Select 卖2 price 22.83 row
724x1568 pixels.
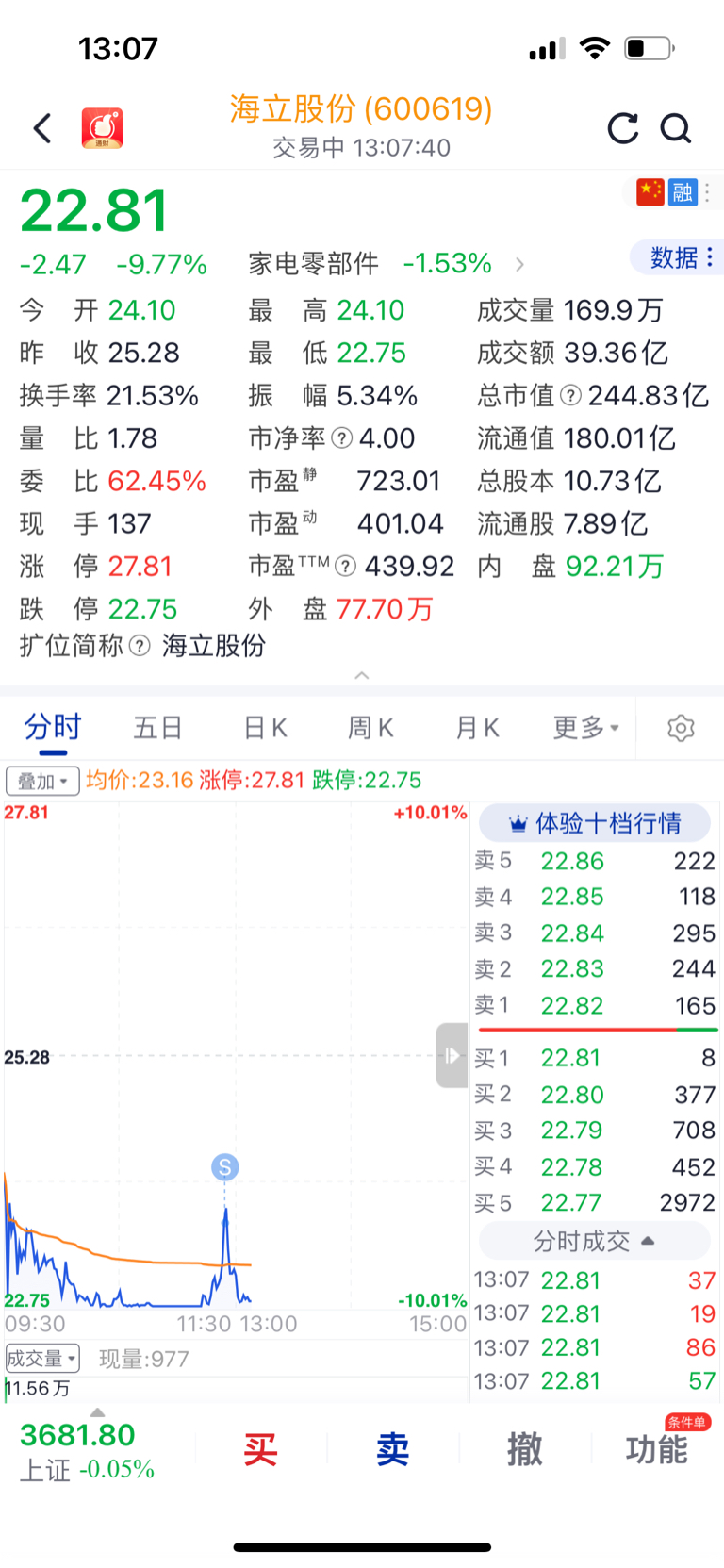coord(595,969)
